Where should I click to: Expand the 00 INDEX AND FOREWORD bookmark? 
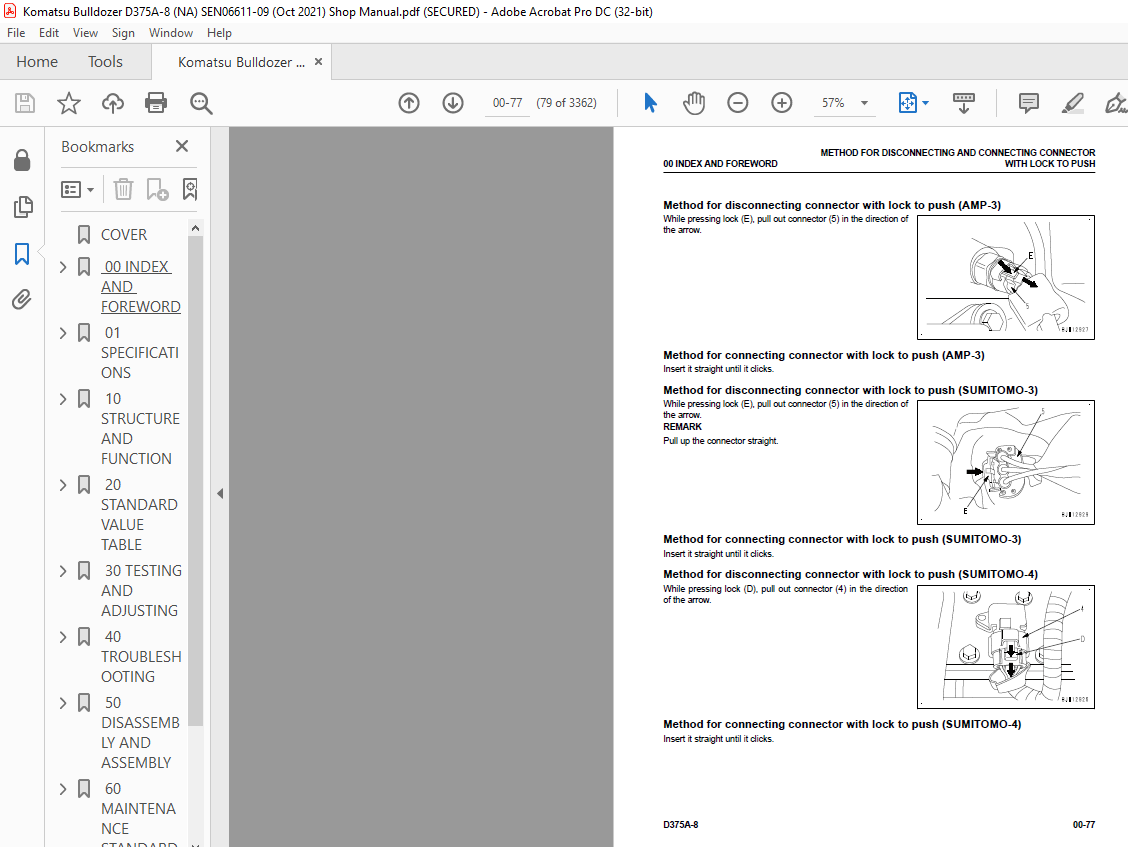click(x=63, y=267)
